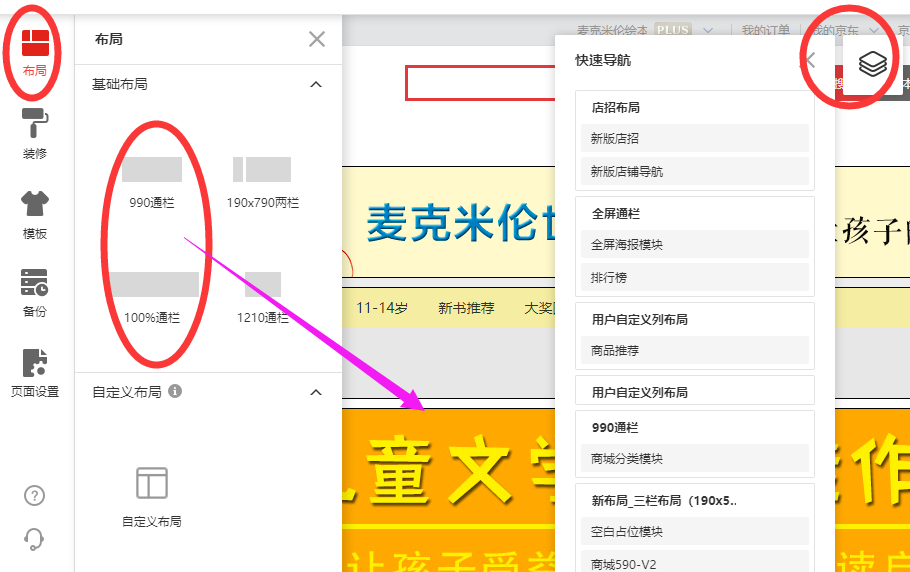Open 页面设置 page settings
The height and width of the screenshot is (572, 910).
point(35,373)
